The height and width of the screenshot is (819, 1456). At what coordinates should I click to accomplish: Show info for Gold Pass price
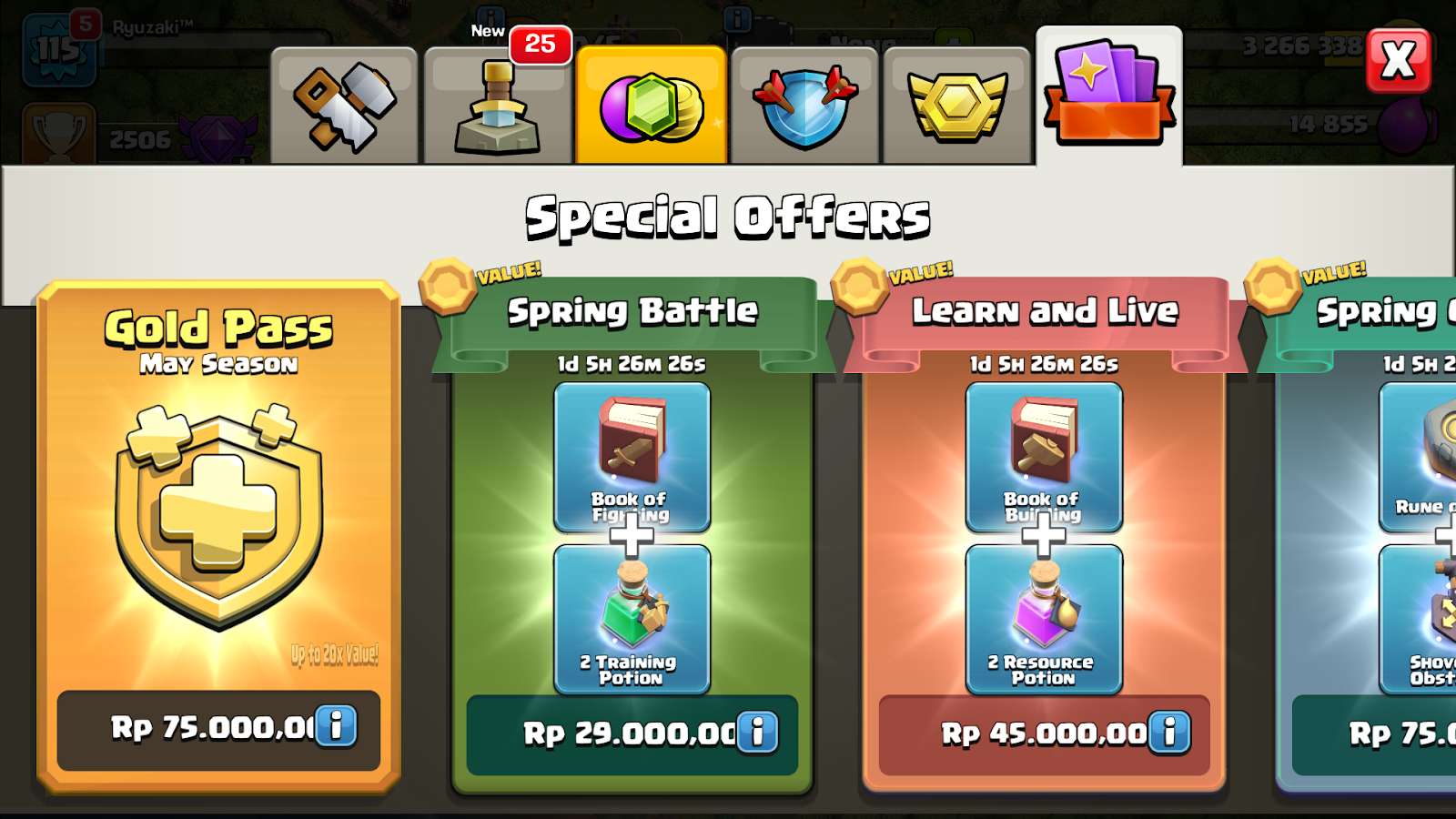(336, 726)
